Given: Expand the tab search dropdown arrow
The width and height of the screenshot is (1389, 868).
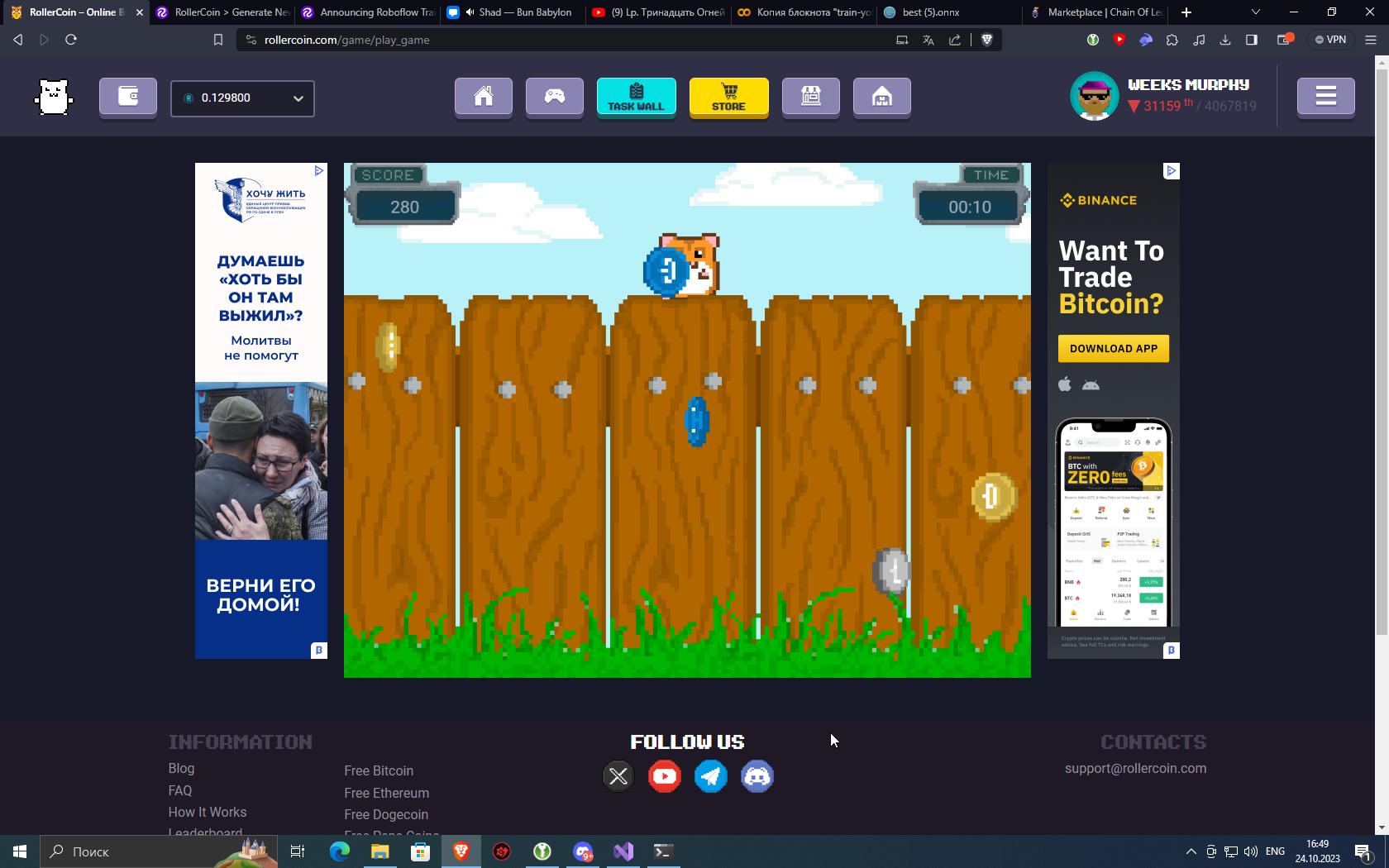Looking at the screenshot, I should (1255, 12).
